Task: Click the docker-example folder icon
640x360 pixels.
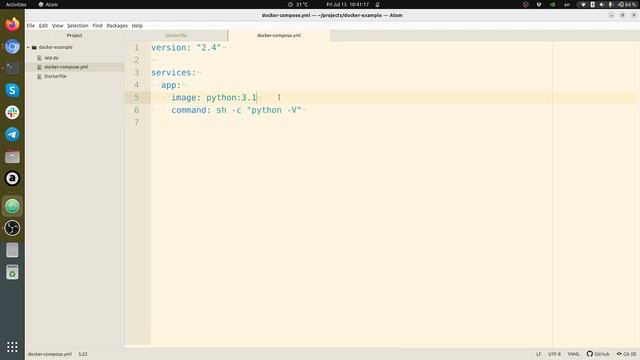Action: pos(34,47)
